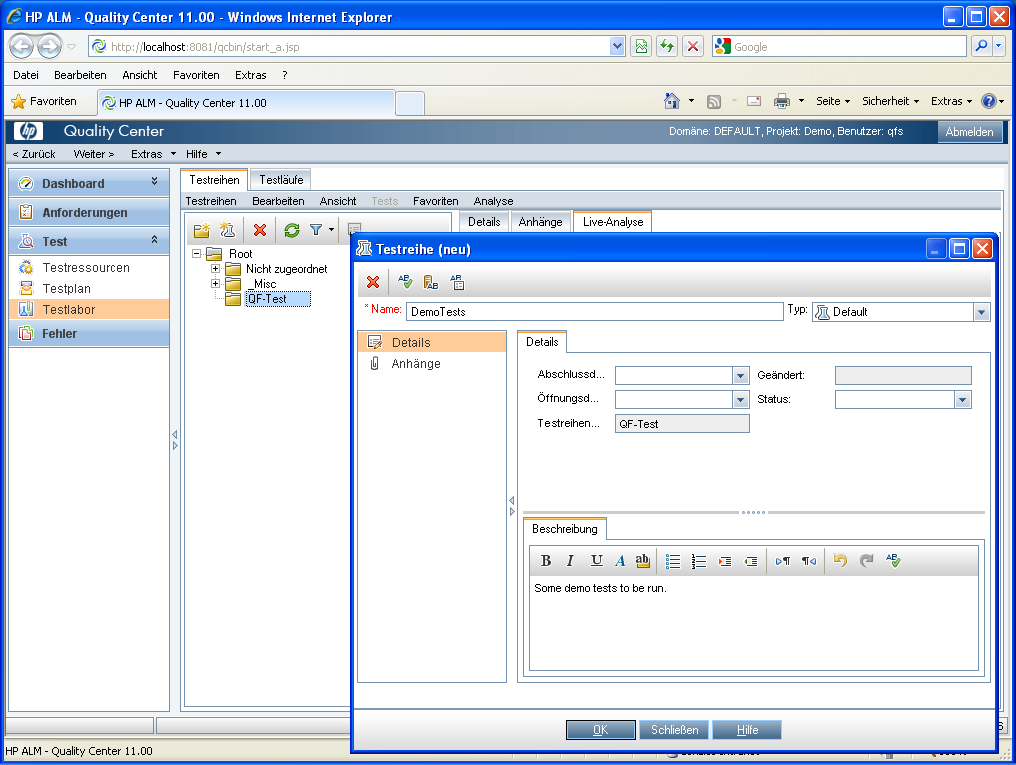
Task: Open spelling options icon in dialog toolbar
Action: 457,282
